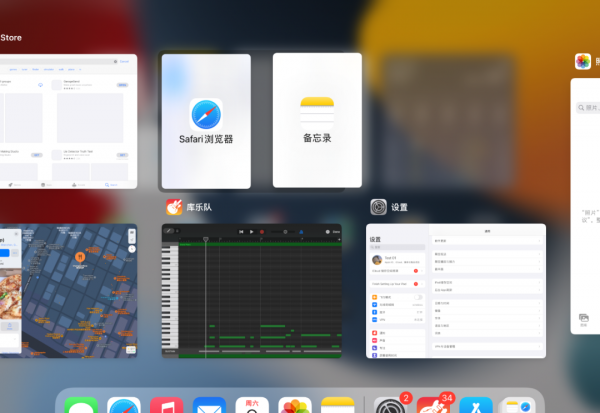Open the App Store window card
This screenshot has height=413, width=600.
coord(68,121)
